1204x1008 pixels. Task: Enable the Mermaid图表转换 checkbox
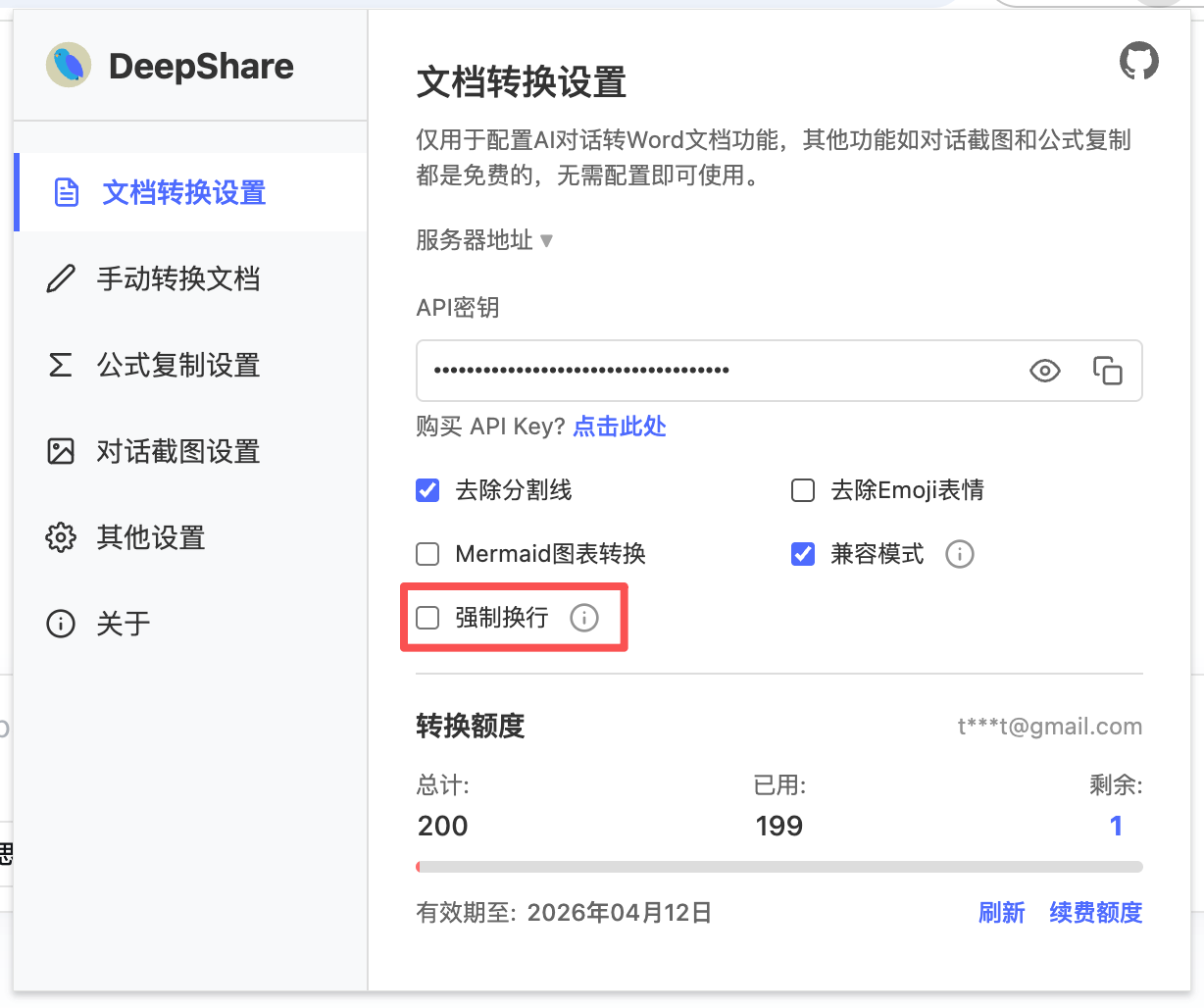pyautogui.click(x=427, y=554)
